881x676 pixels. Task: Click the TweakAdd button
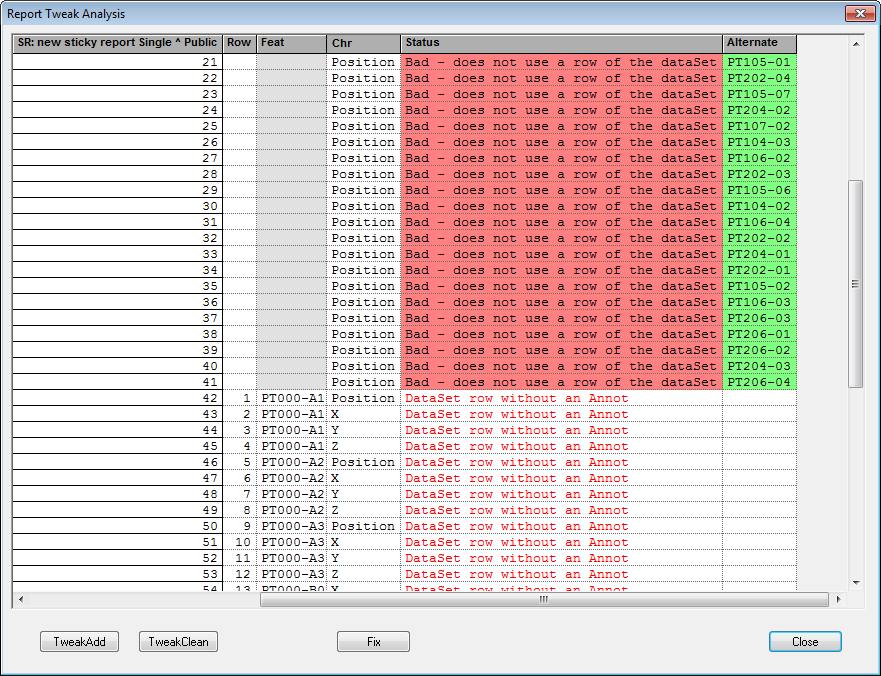(x=79, y=642)
